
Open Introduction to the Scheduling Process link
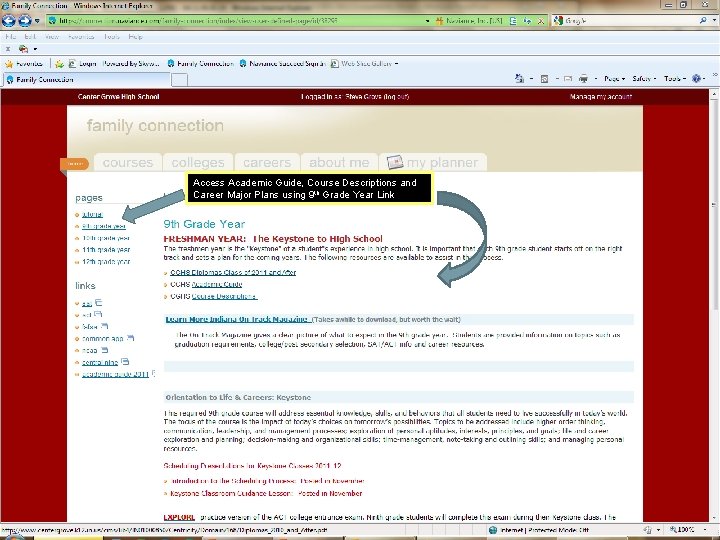pyautogui.click(x=267, y=481)
